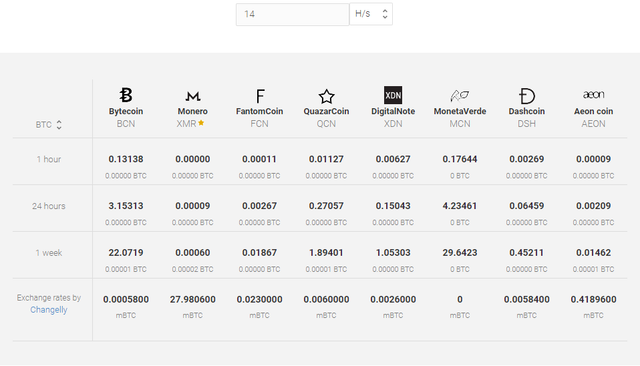Click the hashrate input field showing 14
Image resolution: width=640 pixels, height=366 pixels.
tap(292, 14)
